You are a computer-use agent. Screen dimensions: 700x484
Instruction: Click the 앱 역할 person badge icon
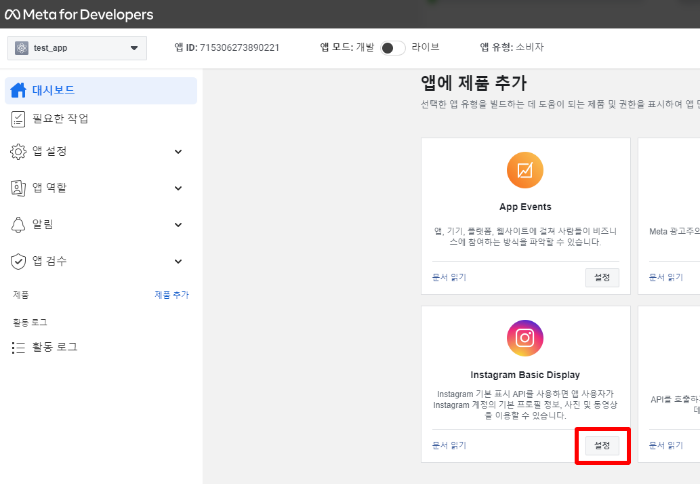(18, 188)
